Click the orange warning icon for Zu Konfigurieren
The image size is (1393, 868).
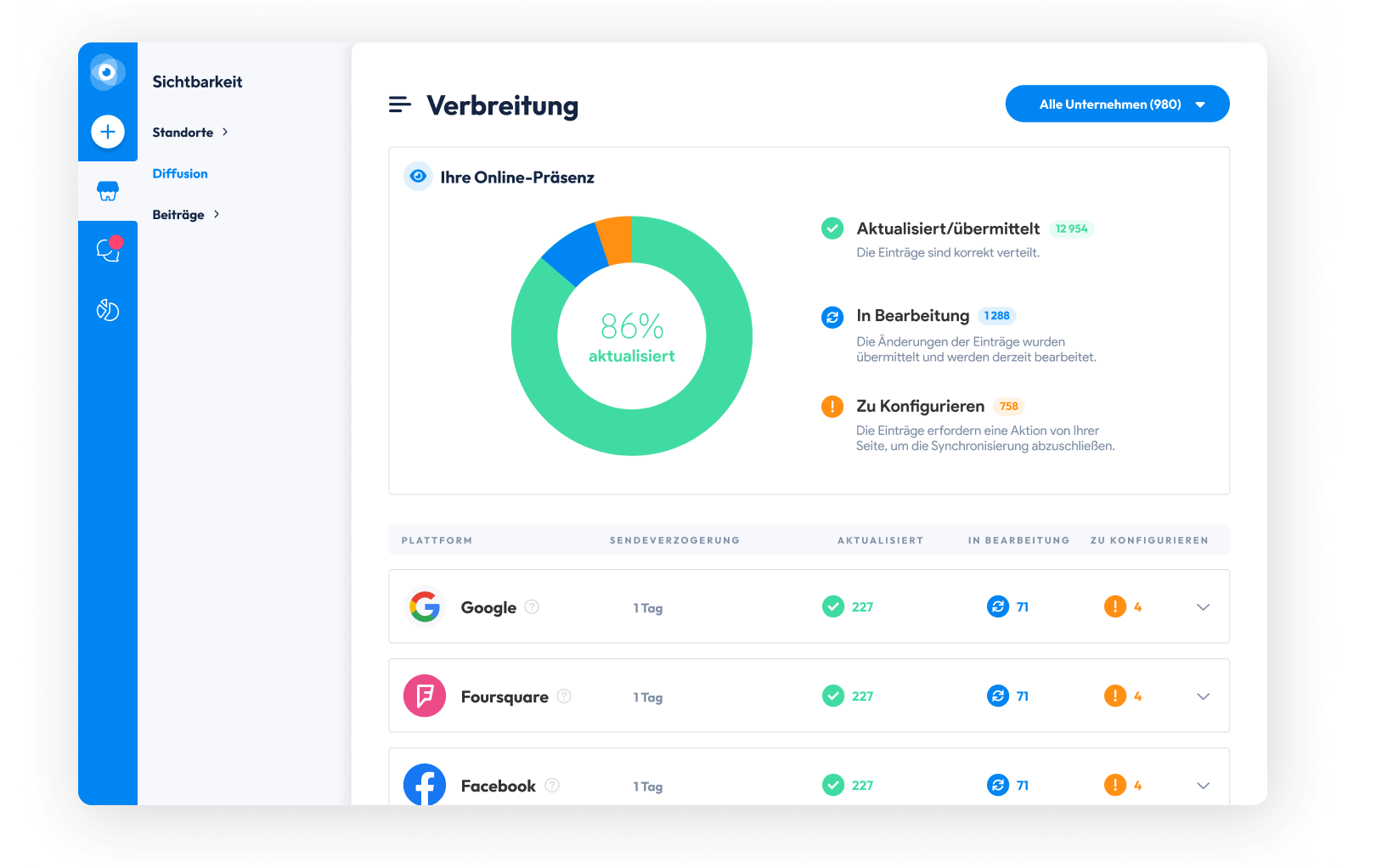click(x=832, y=407)
